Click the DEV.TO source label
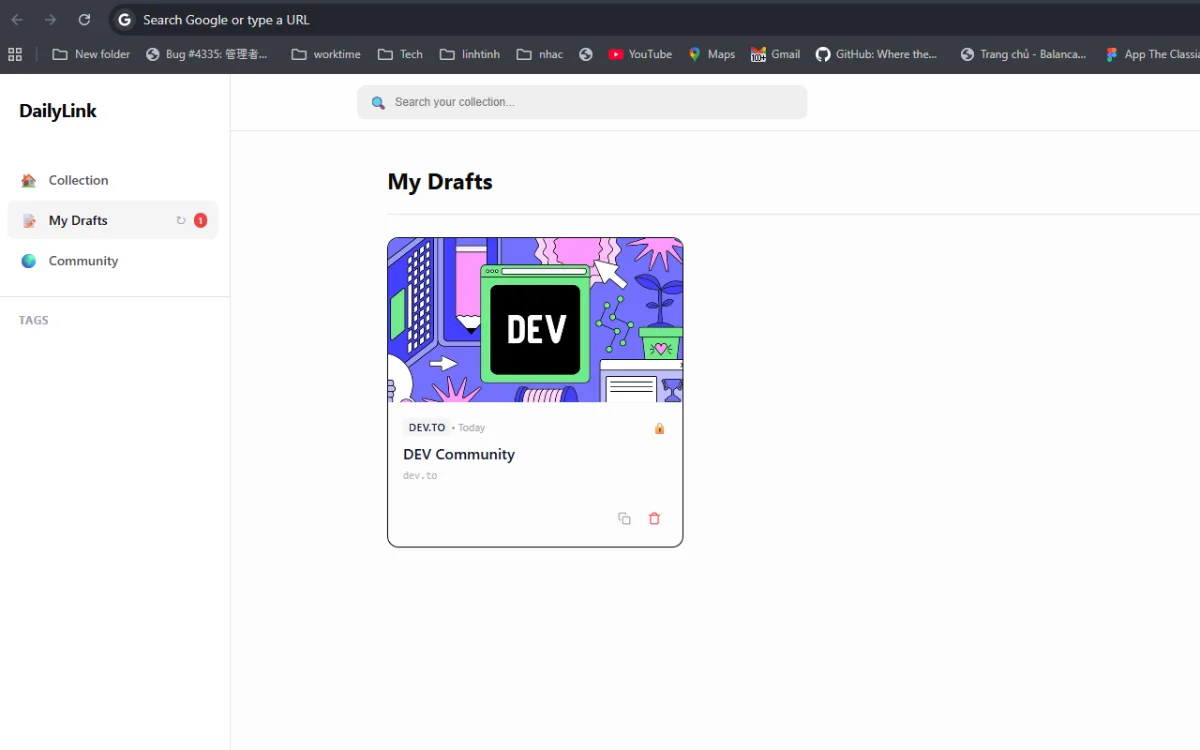Image resolution: width=1200 pixels, height=750 pixels. coord(426,427)
